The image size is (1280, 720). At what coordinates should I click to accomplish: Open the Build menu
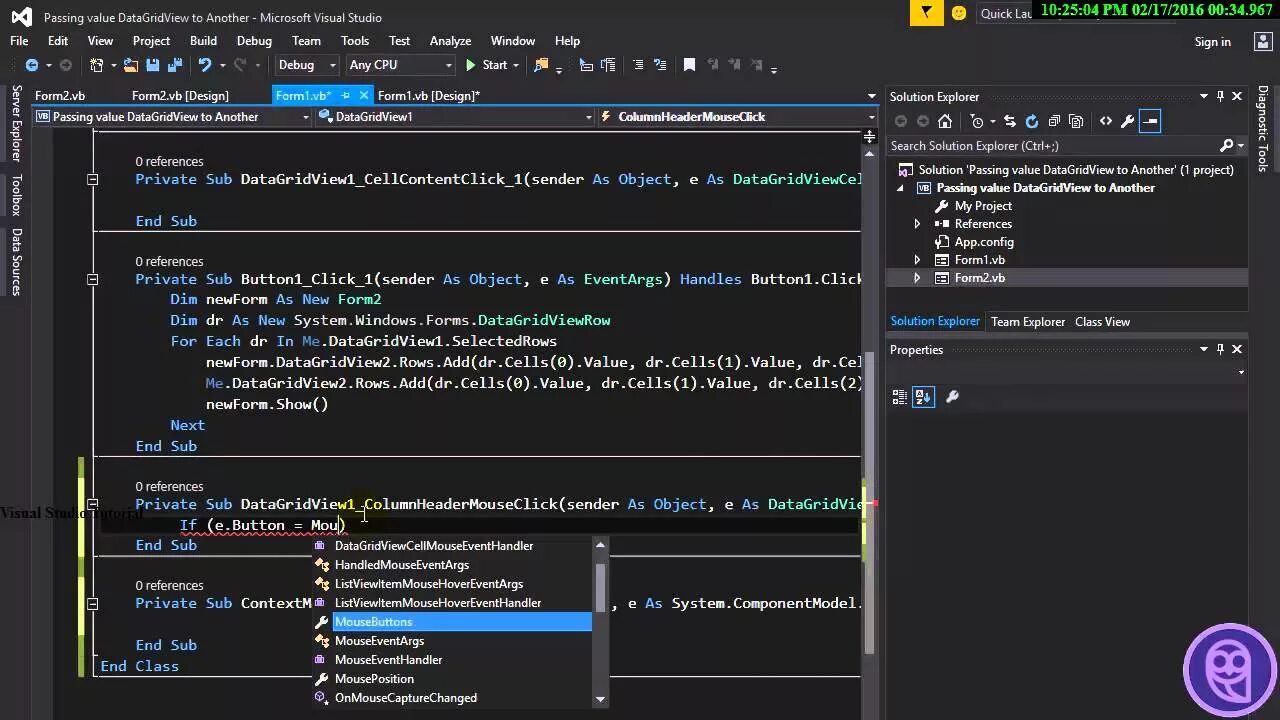click(203, 41)
